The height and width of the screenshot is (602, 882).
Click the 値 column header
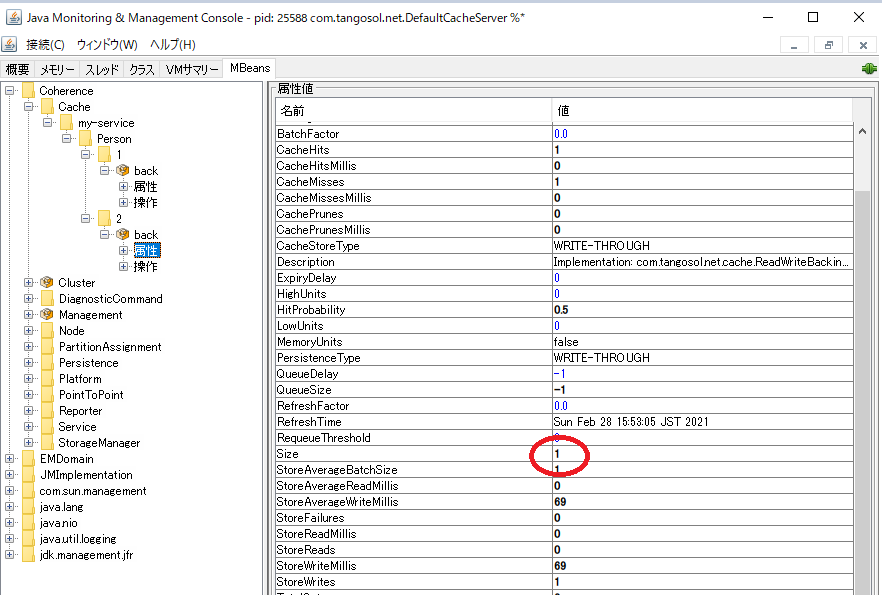point(702,111)
